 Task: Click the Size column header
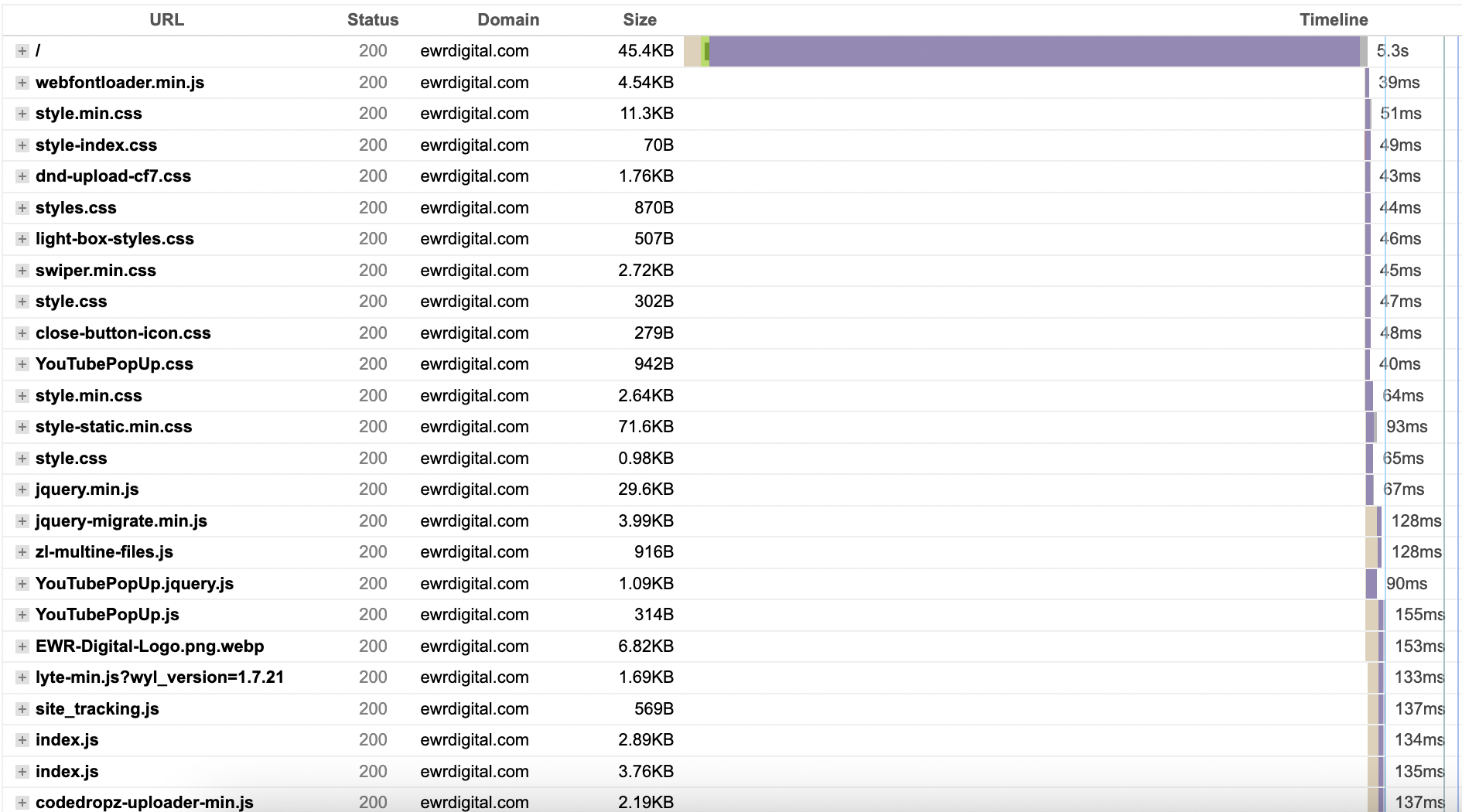click(x=639, y=20)
